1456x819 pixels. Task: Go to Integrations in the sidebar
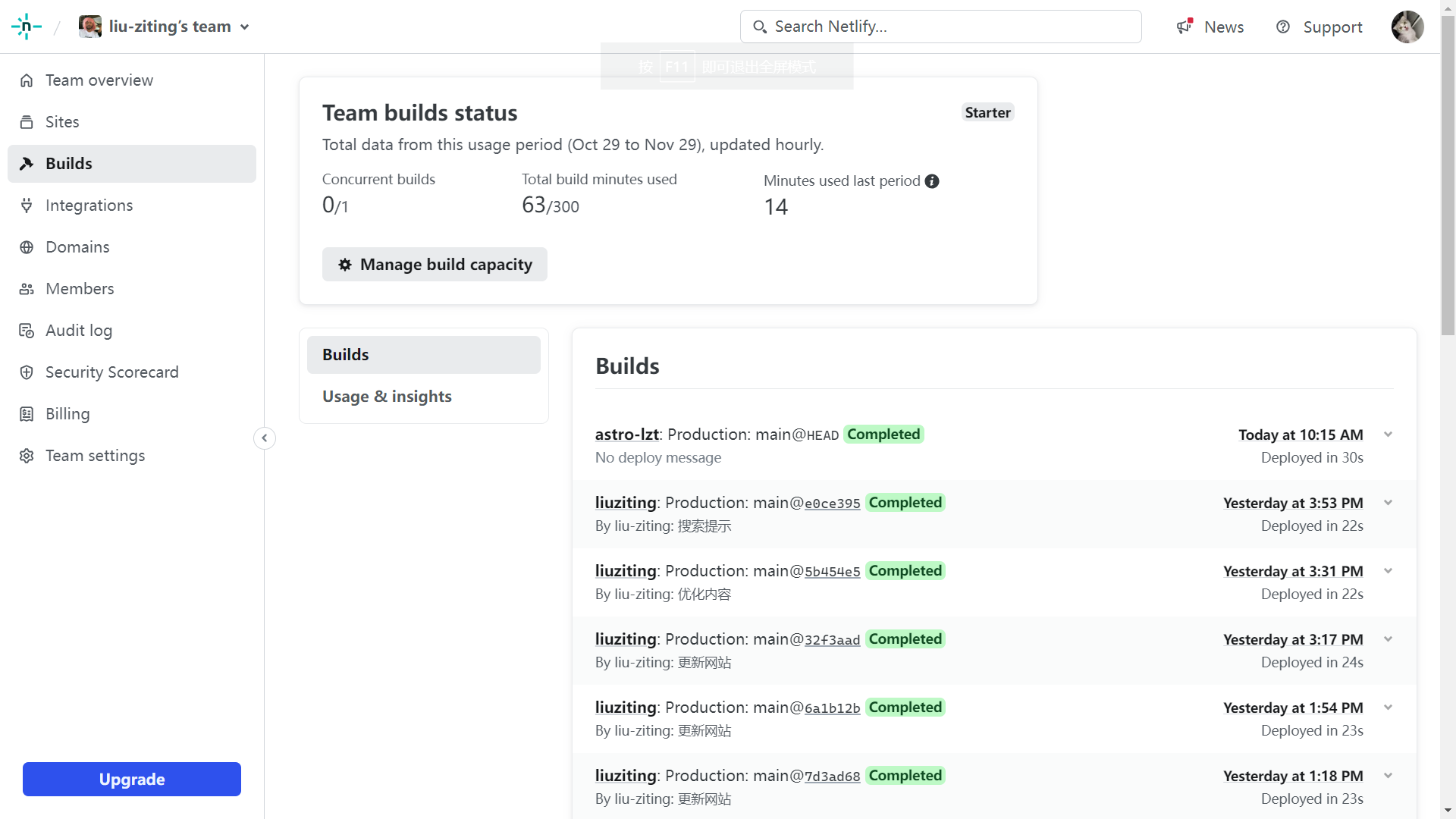(89, 206)
